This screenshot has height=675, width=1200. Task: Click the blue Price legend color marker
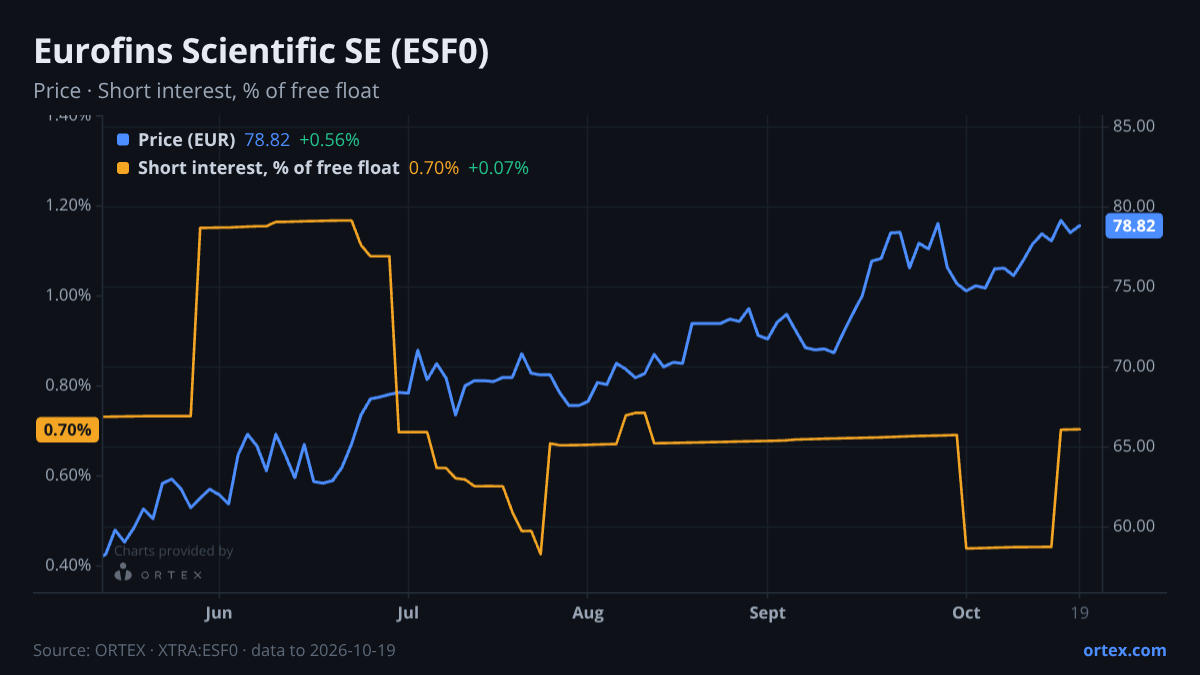[123, 140]
